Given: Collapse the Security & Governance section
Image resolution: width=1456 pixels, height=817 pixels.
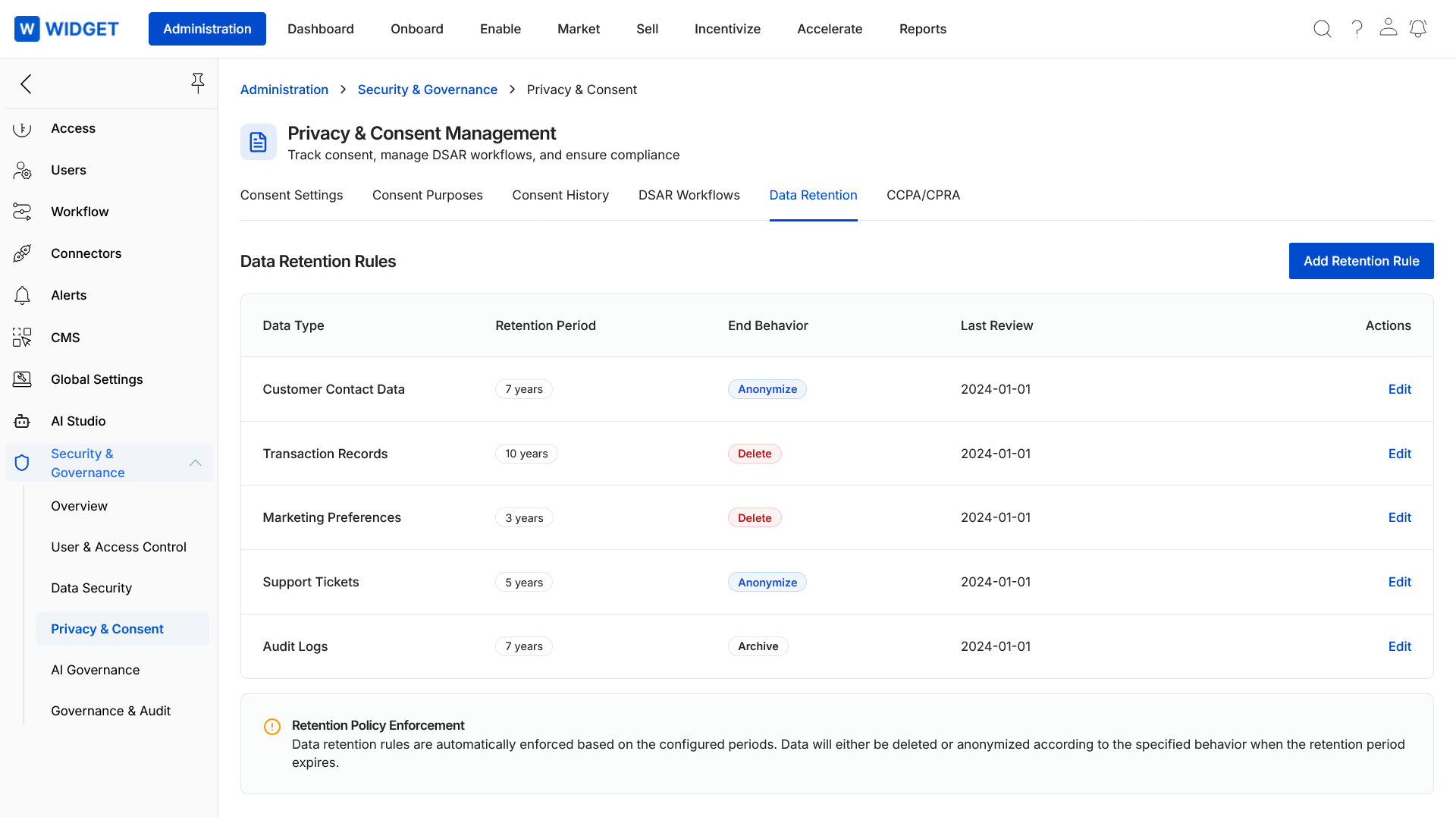Looking at the screenshot, I should click(x=195, y=463).
